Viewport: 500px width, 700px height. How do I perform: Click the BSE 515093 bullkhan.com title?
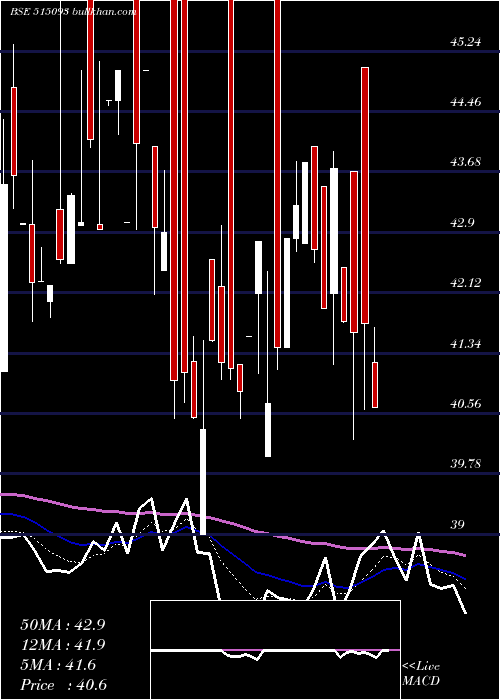74,12
